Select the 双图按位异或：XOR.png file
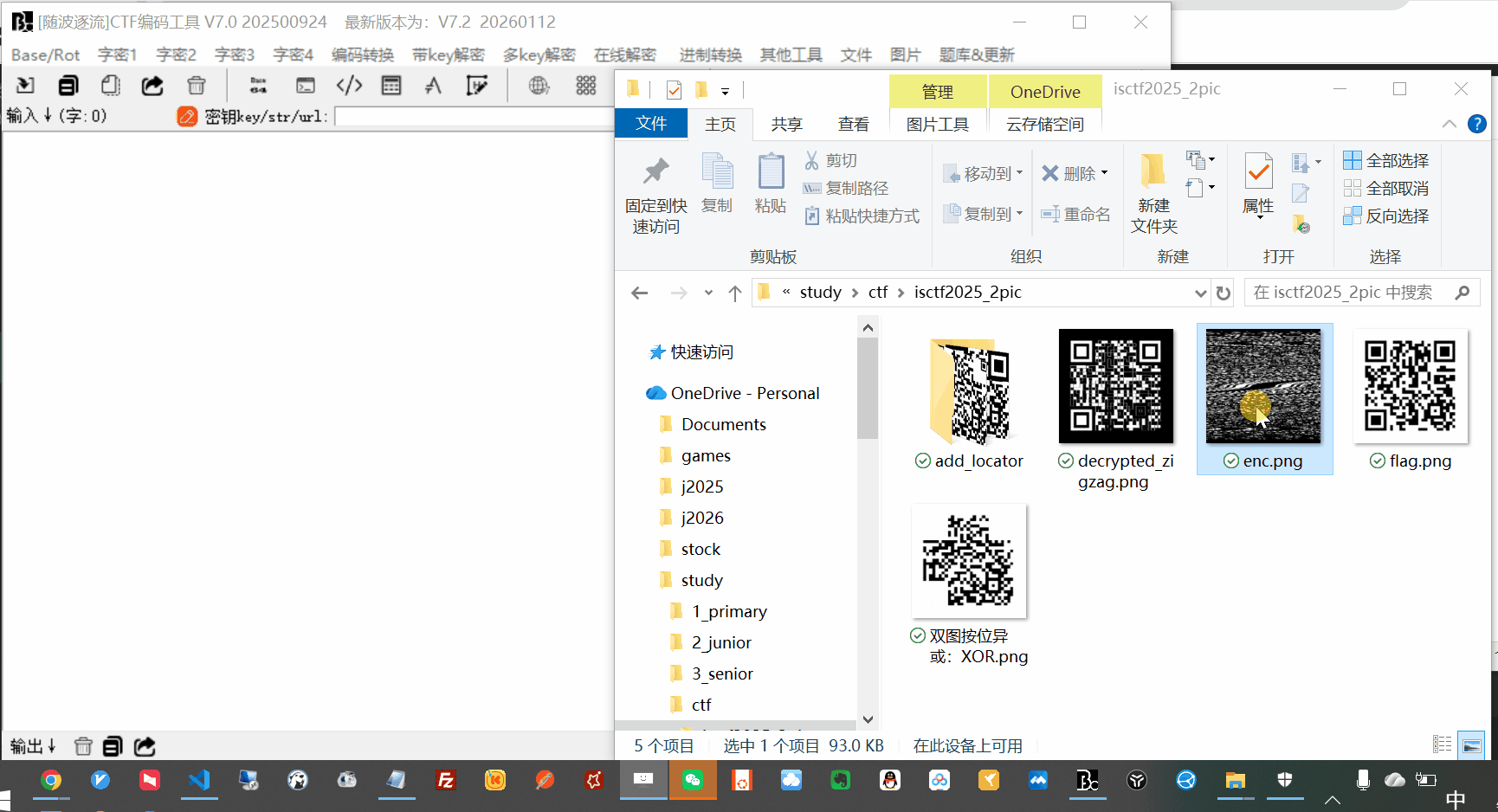The width and height of the screenshot is (1498, 812). point(970,585)
